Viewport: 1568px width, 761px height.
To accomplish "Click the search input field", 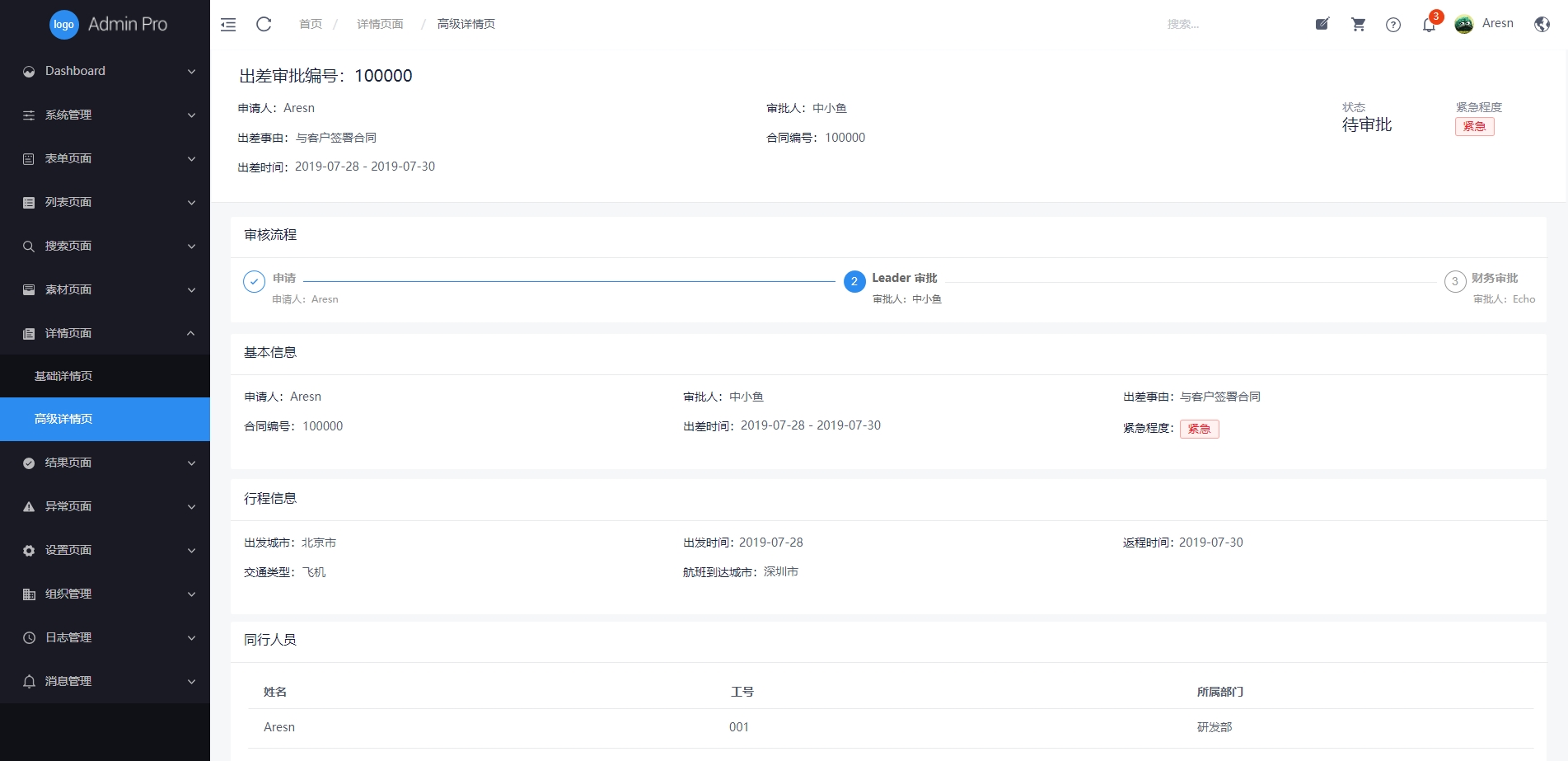I will 1219,24.
